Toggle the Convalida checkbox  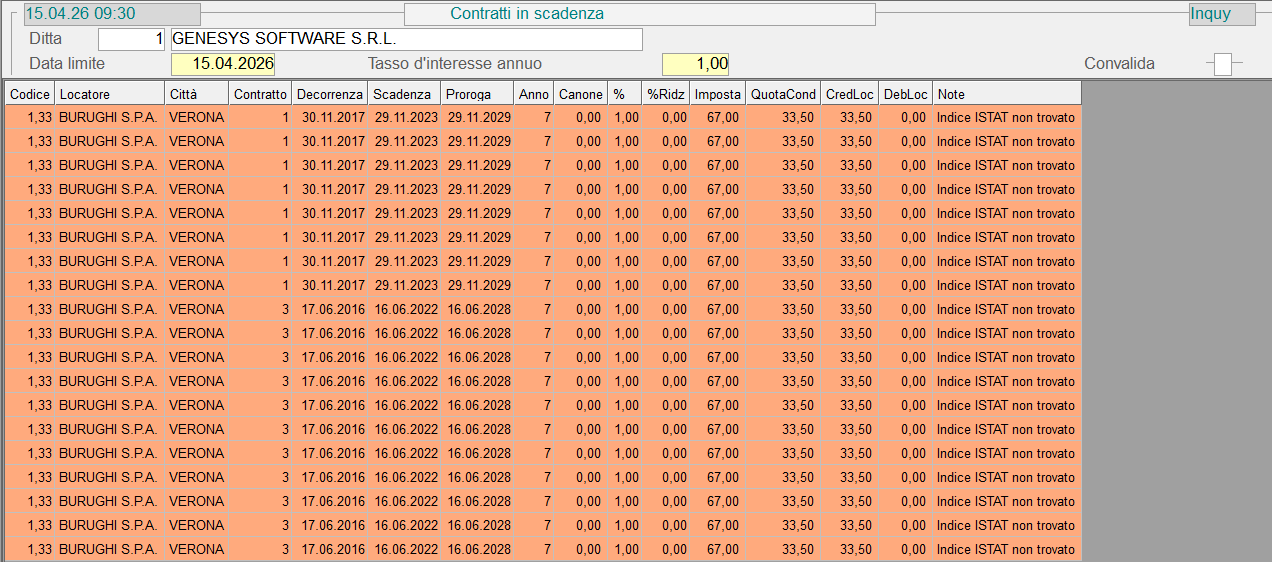click(1222, 64)
